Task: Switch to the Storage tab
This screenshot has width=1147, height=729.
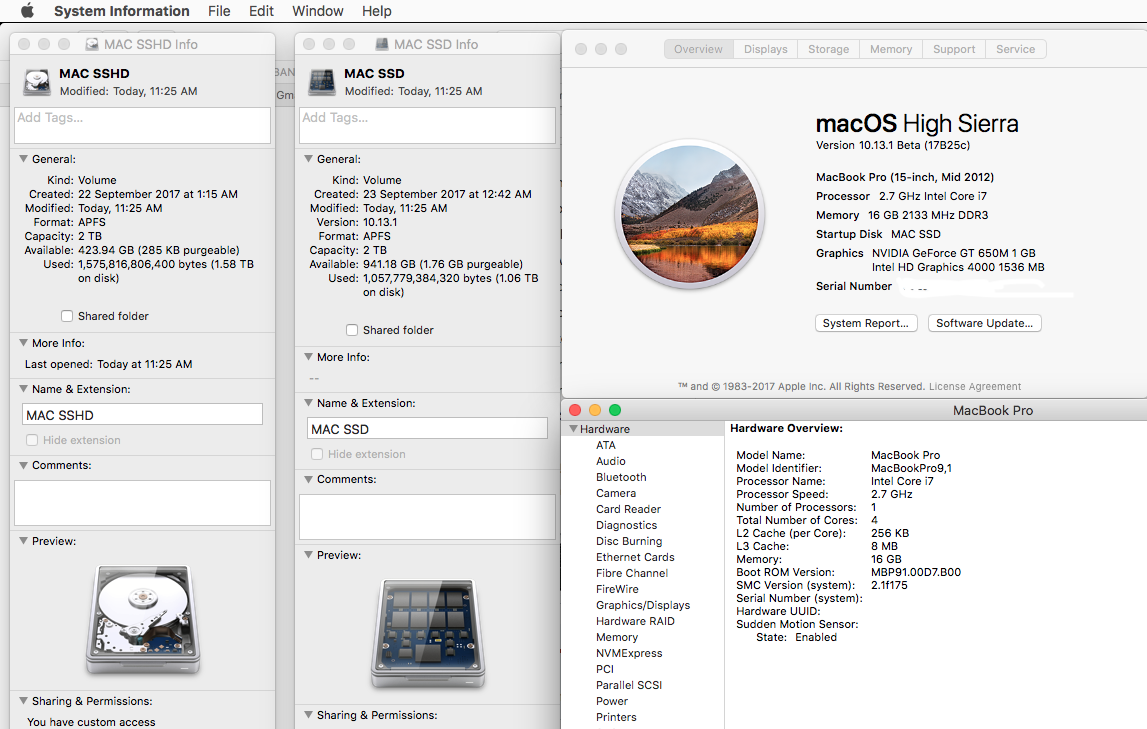Action: coord(829,49)
